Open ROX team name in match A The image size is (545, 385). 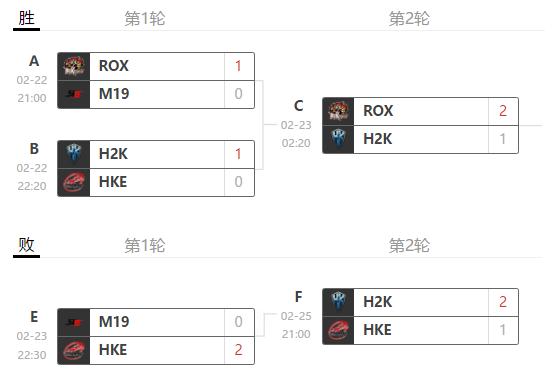coord(114,66)
